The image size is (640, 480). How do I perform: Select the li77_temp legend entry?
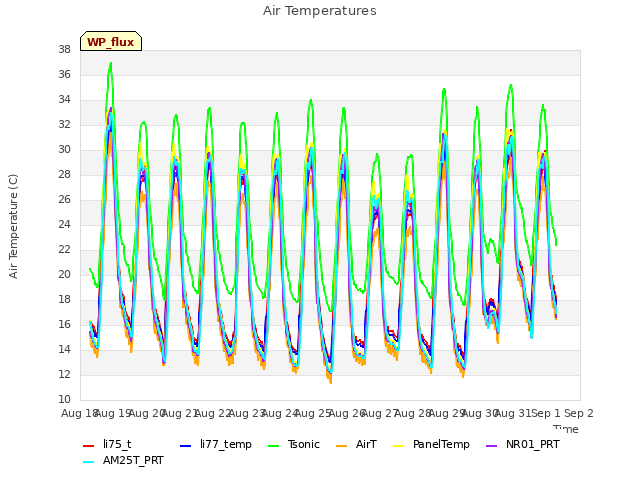tap(216, 444)
